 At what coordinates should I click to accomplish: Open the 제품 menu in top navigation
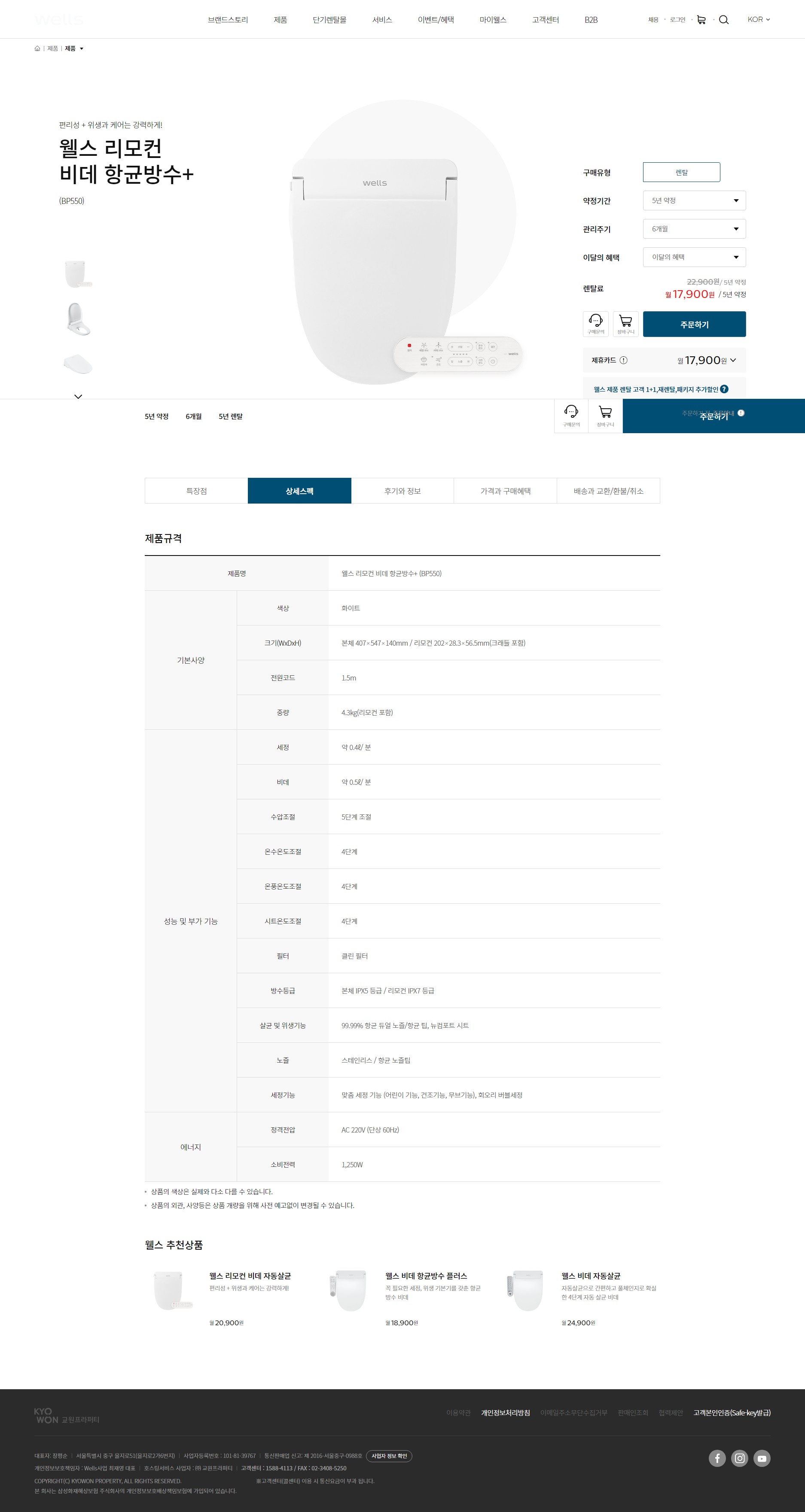pos(280,20)
